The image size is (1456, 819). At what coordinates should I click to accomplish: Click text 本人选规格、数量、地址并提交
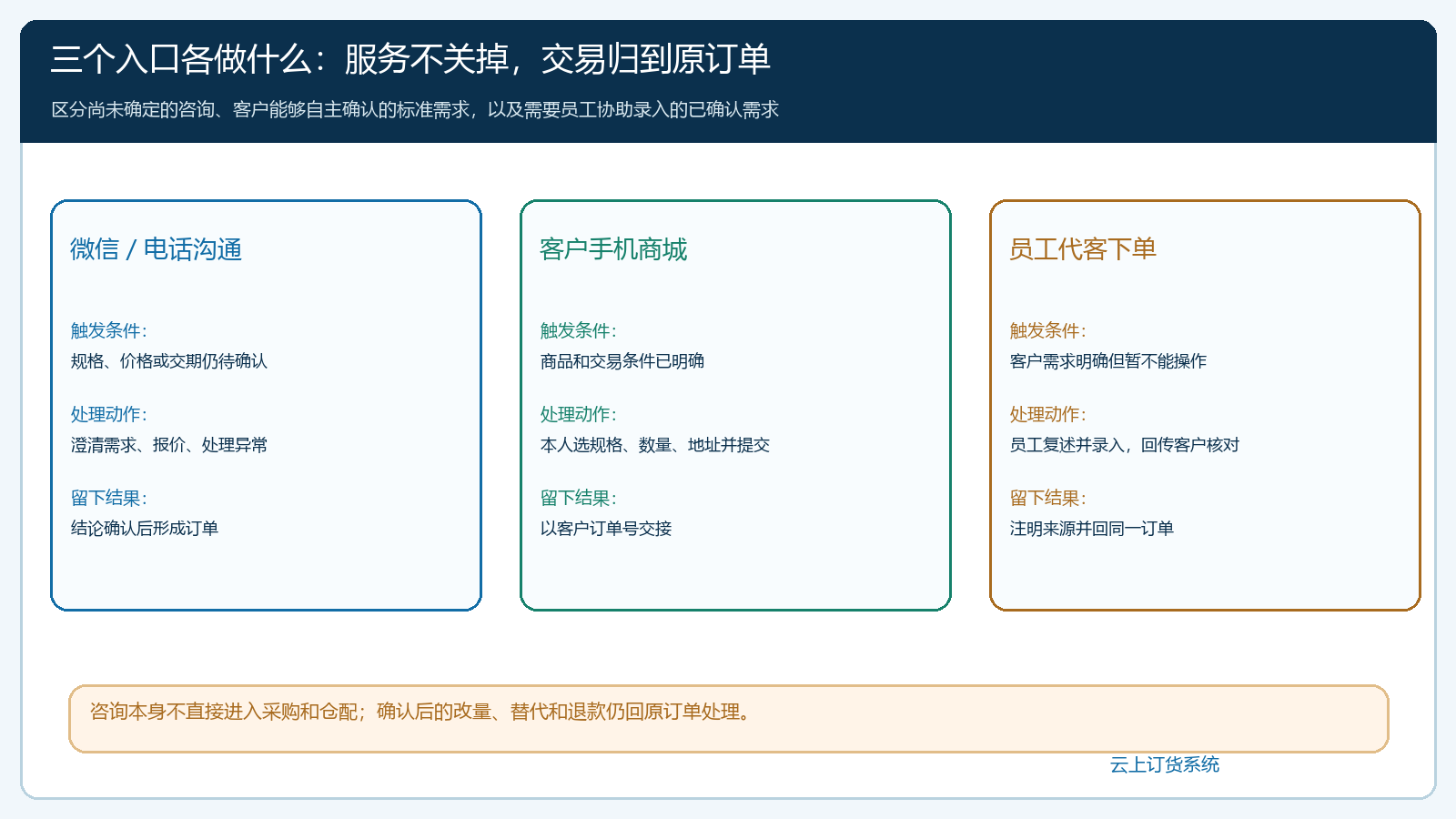655,445
